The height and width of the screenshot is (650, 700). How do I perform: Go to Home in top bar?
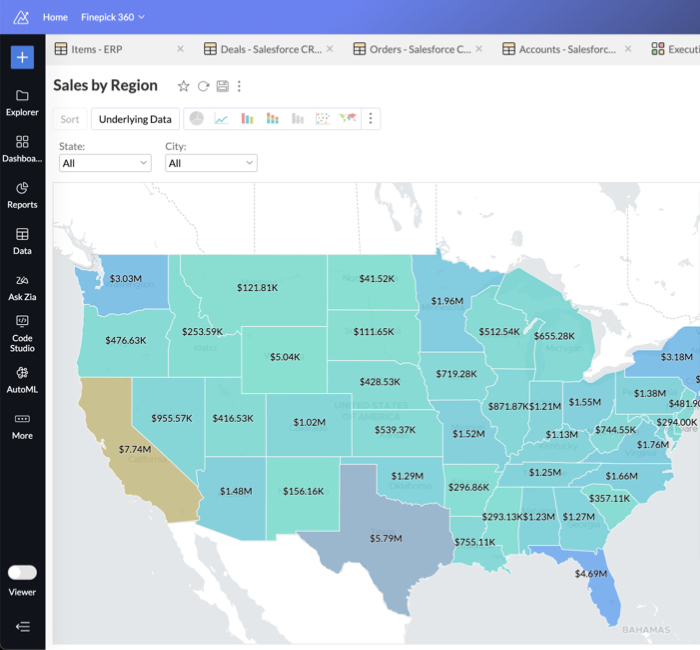56,17
